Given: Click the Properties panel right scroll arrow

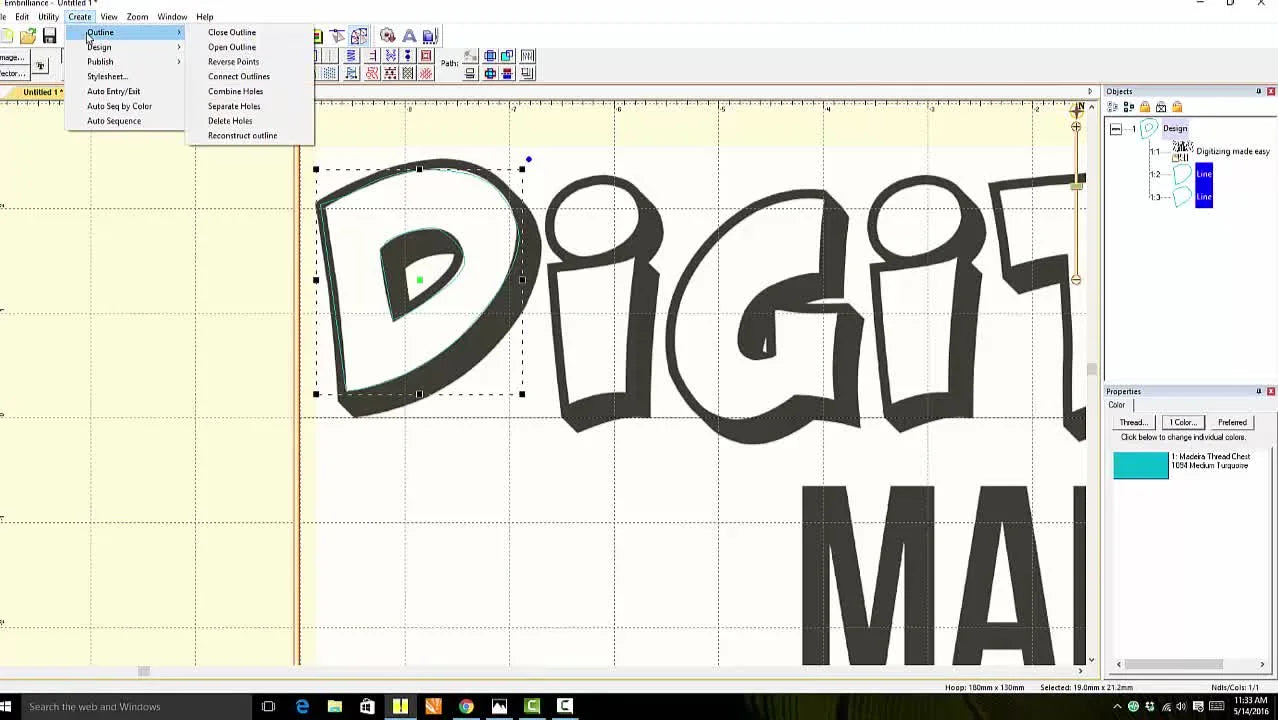Looking at the screenshot, I should 1262,664.
